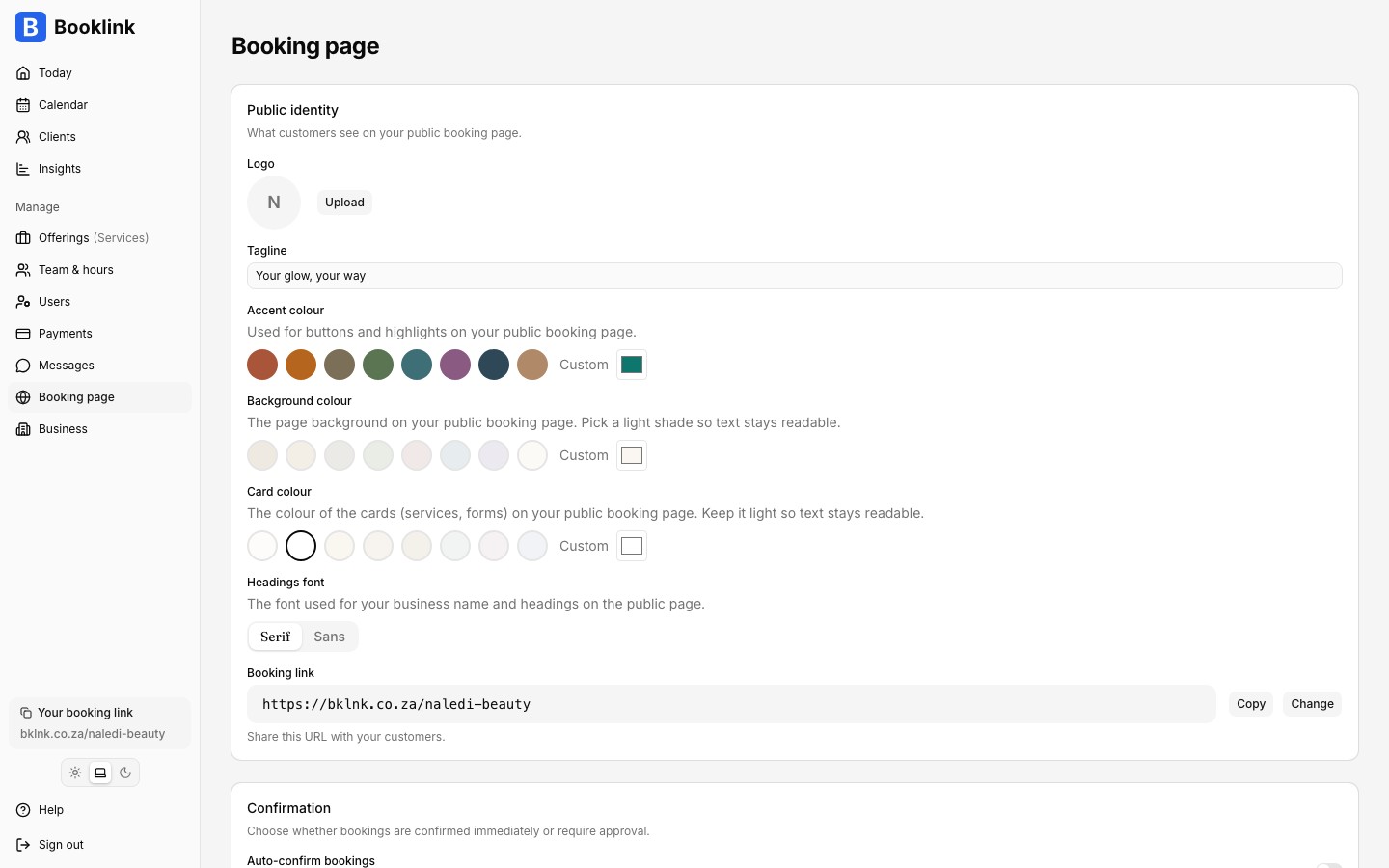Pick the olive-brown accent colour

coord(340,365)
